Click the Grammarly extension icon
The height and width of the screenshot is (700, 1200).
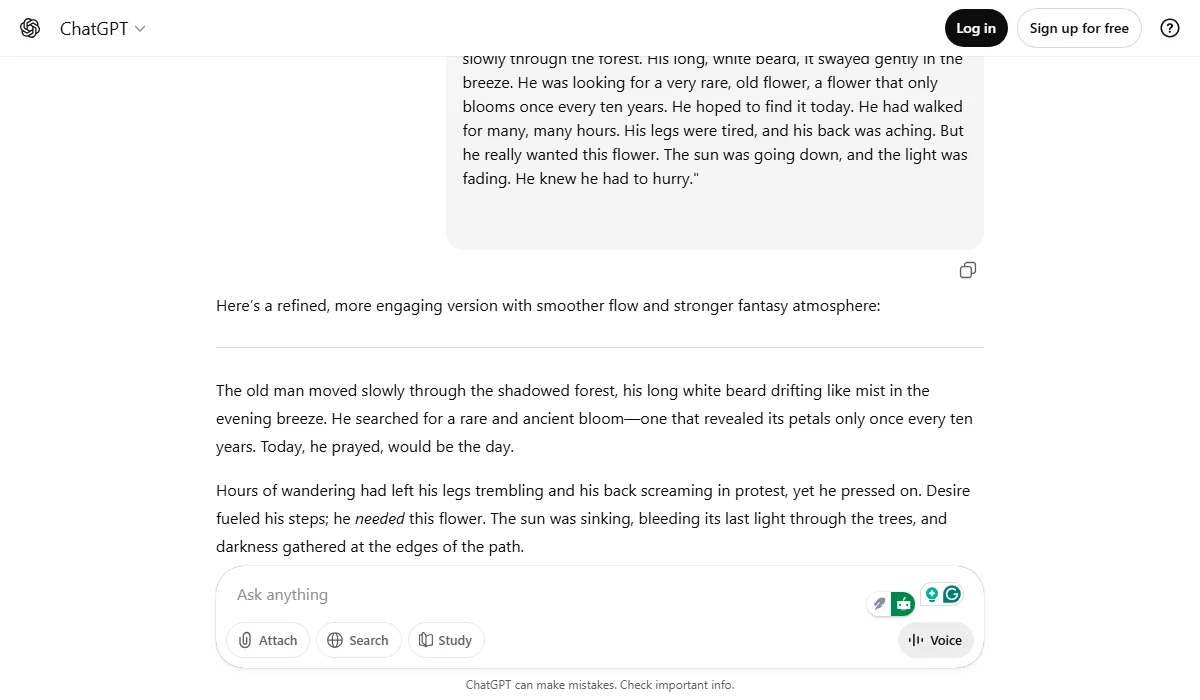coord(952,593)
